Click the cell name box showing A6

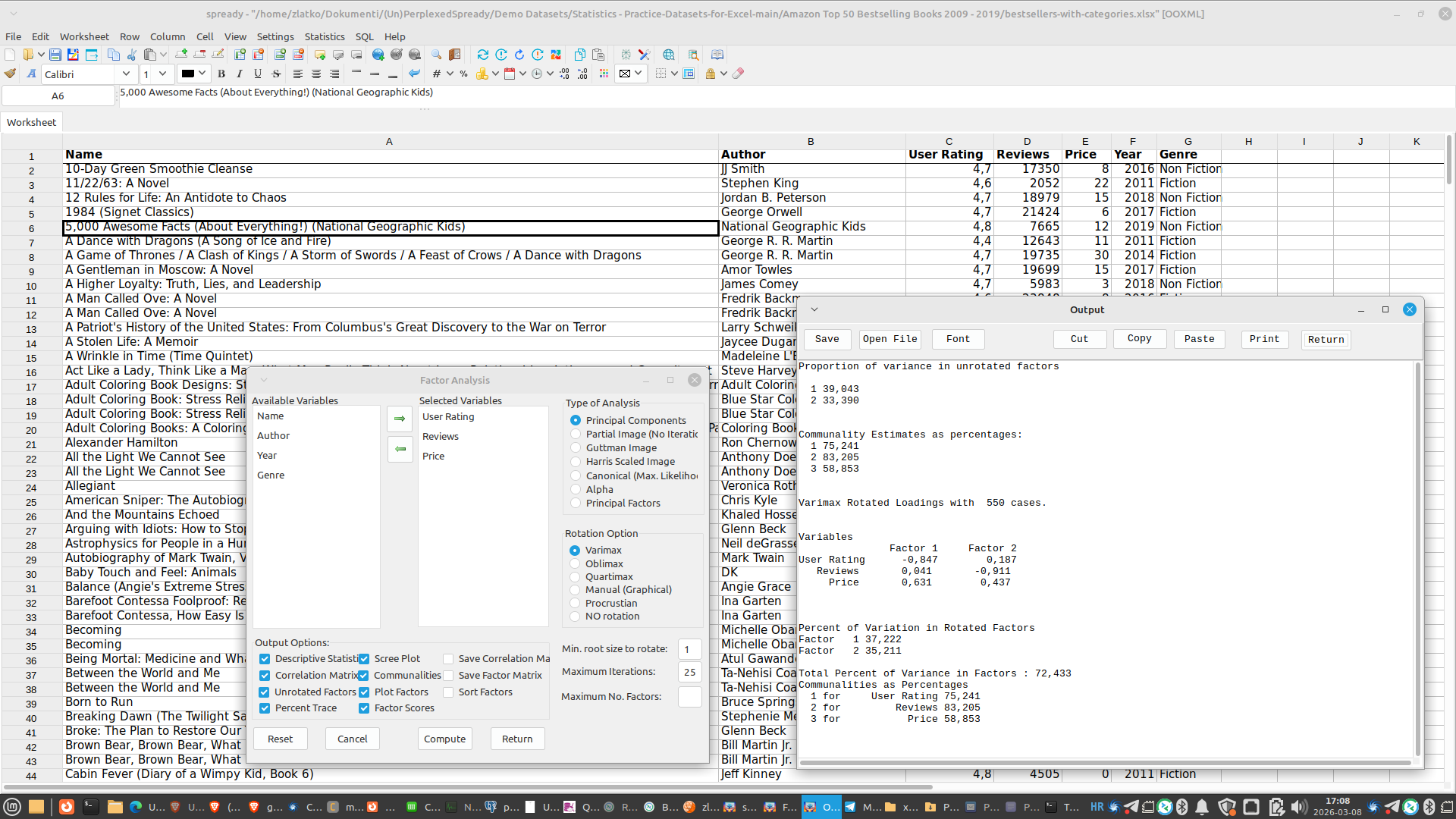click(58, 96)
